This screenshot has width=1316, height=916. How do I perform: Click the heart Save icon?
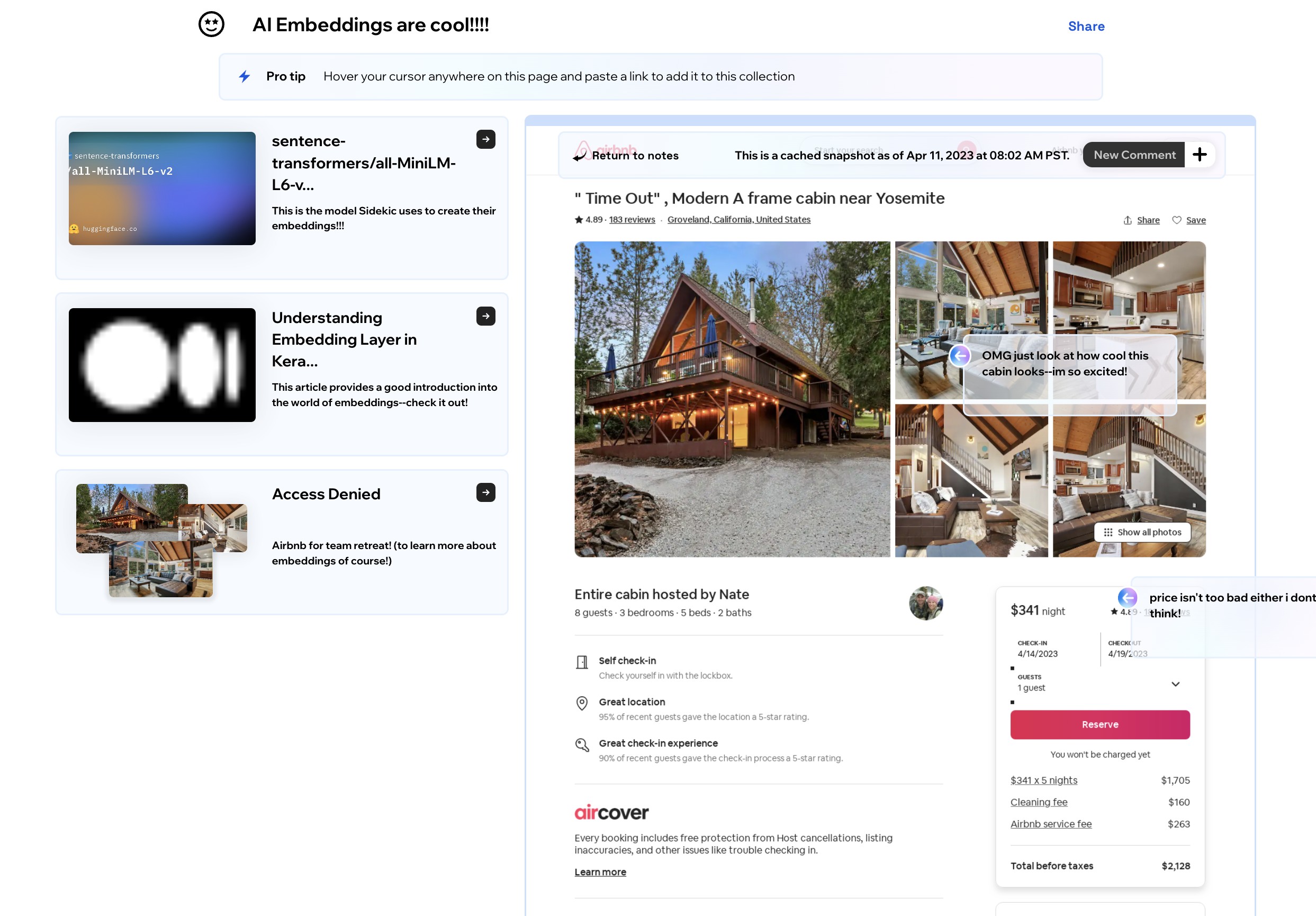1177,220
